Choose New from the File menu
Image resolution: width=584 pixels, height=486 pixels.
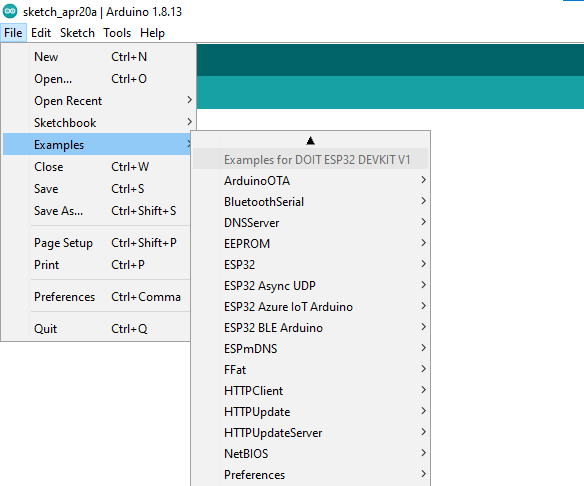(x=99, y=57)
